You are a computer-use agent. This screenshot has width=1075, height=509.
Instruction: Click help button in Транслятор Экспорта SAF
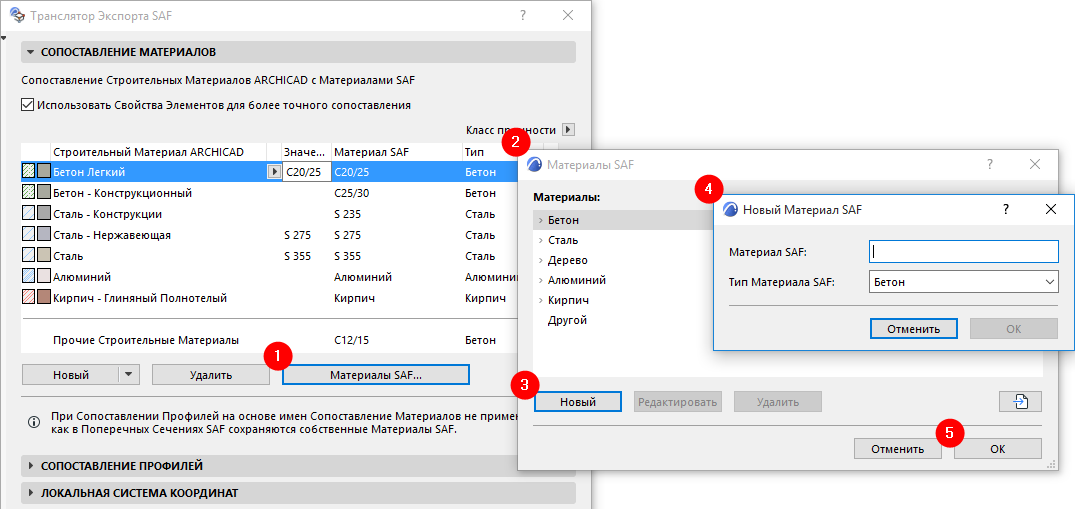pyautogui.click(x=522, y=15)
